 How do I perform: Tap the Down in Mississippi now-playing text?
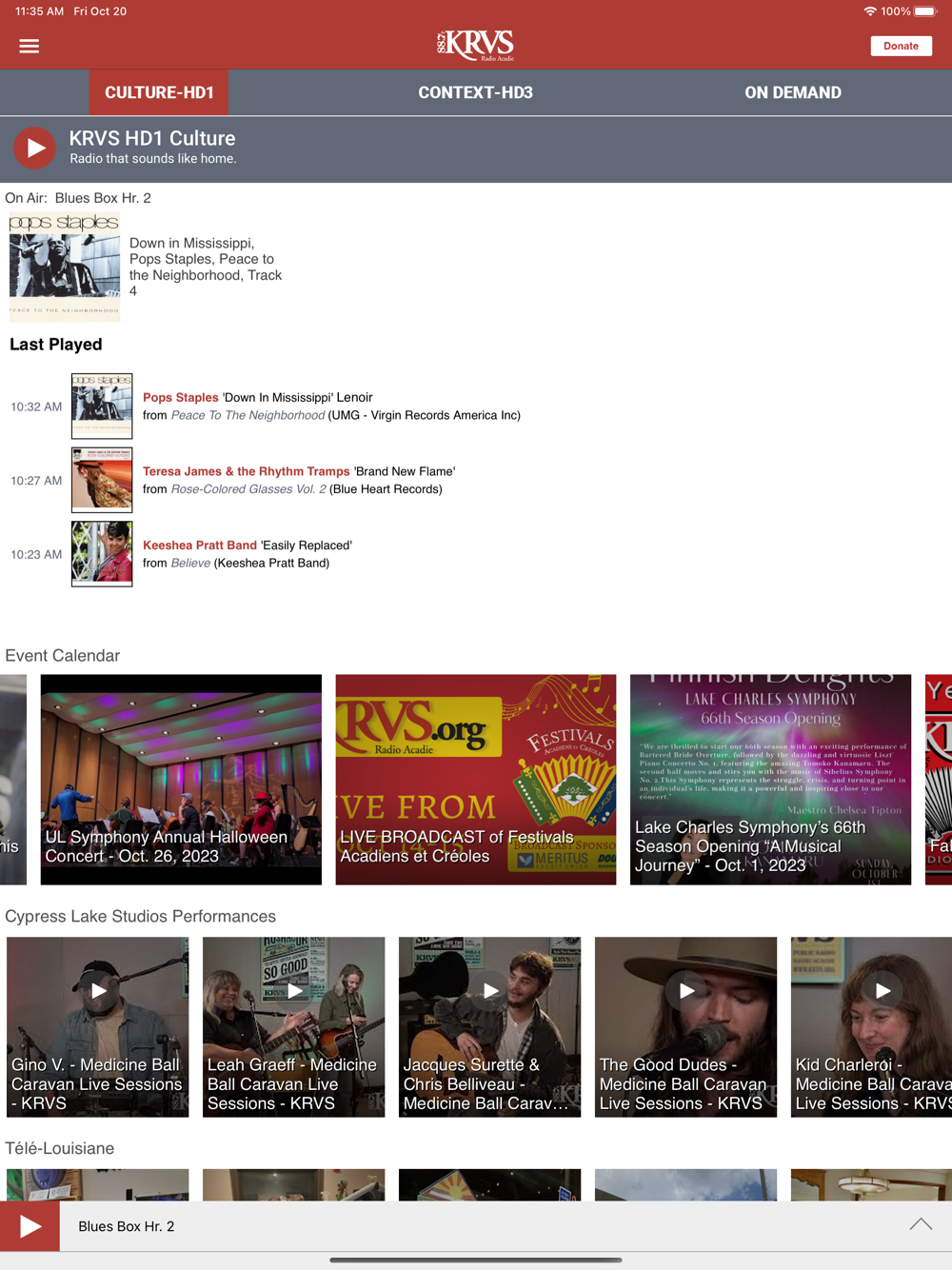point(206,268)
